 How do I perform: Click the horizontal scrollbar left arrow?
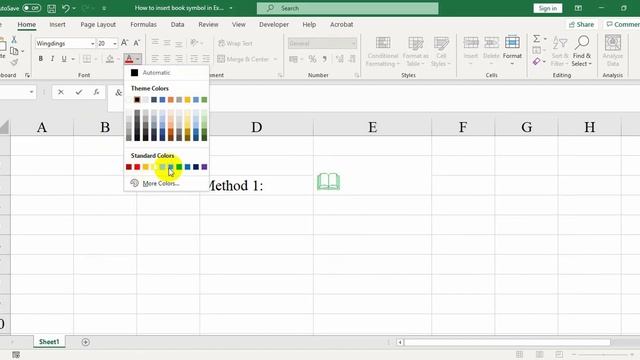pos(400,342)
